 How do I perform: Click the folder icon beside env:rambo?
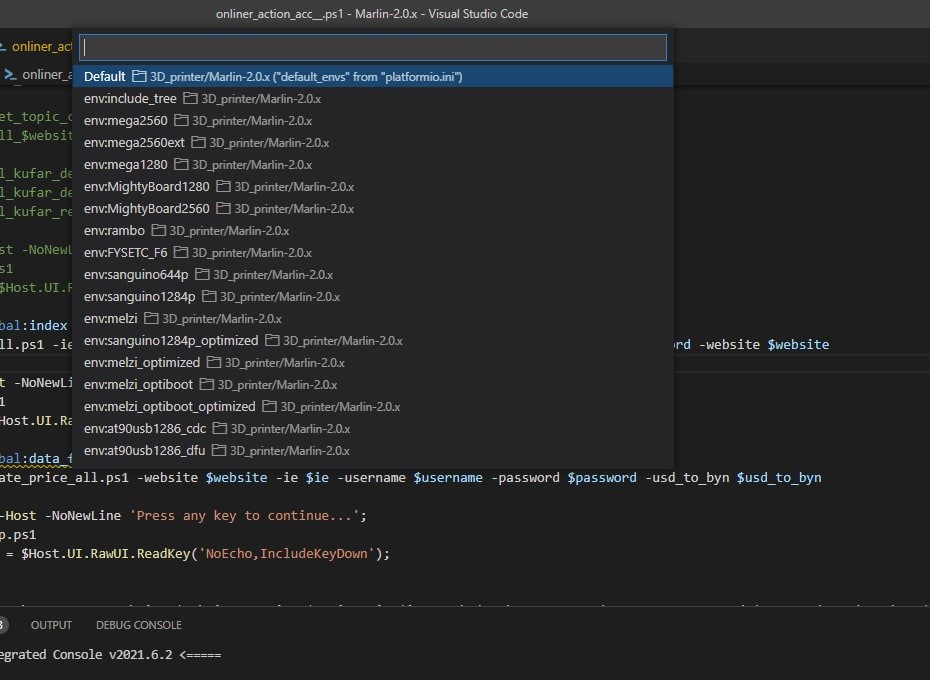[x=158, y=230]
